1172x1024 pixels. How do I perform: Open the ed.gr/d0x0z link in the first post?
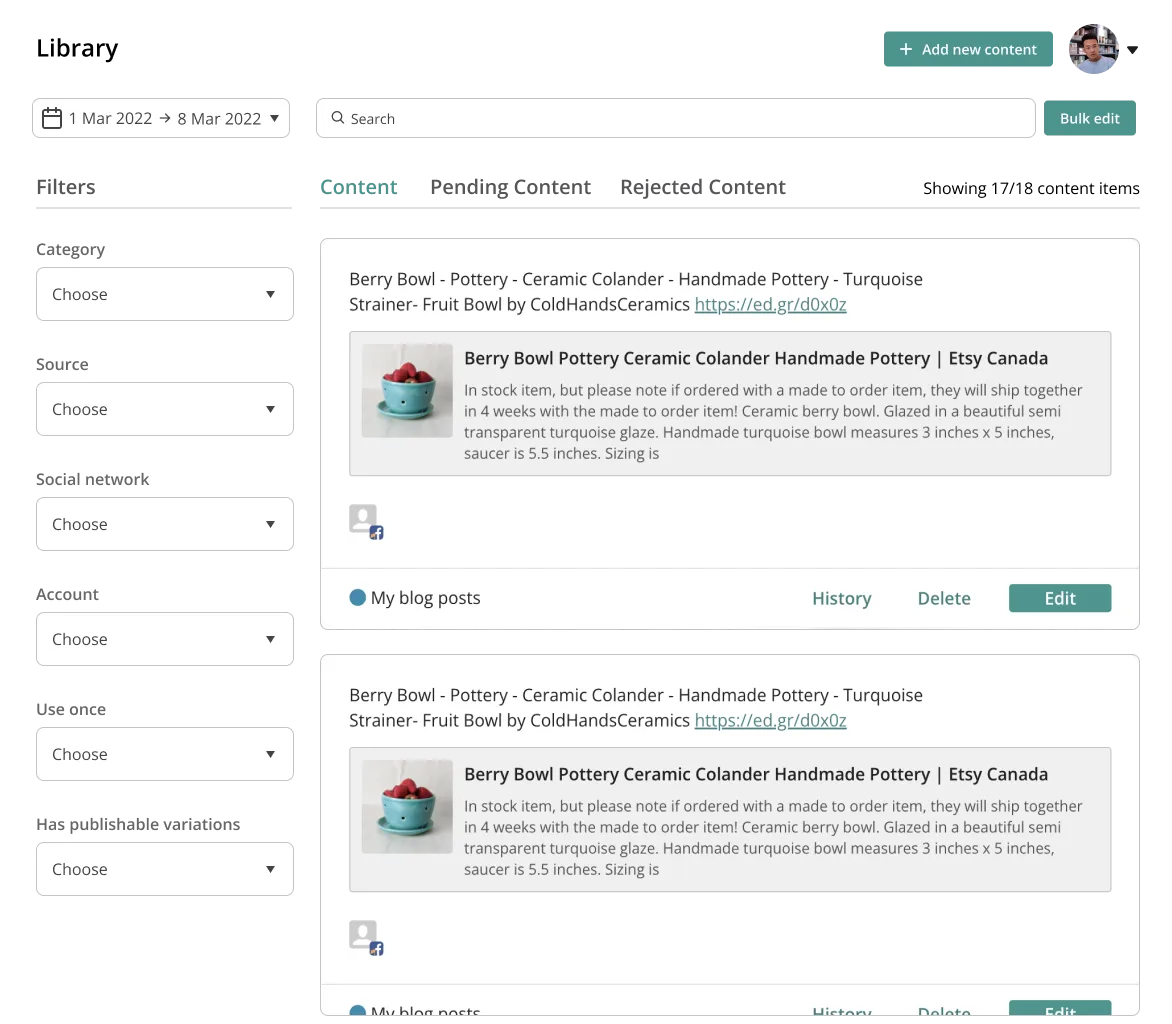(770, 304)
